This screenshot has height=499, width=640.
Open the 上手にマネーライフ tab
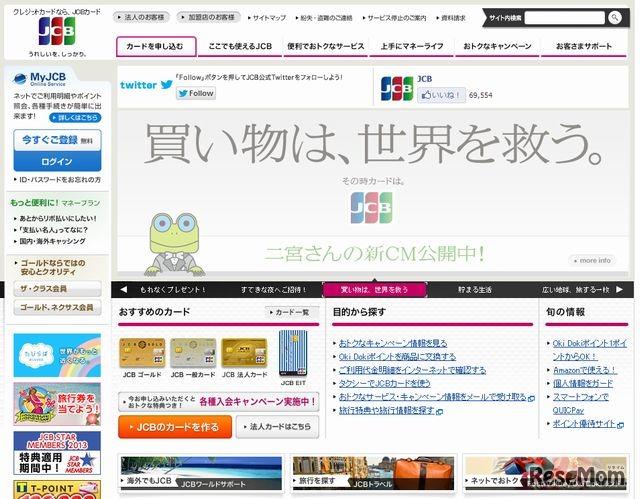pos(412,46)
